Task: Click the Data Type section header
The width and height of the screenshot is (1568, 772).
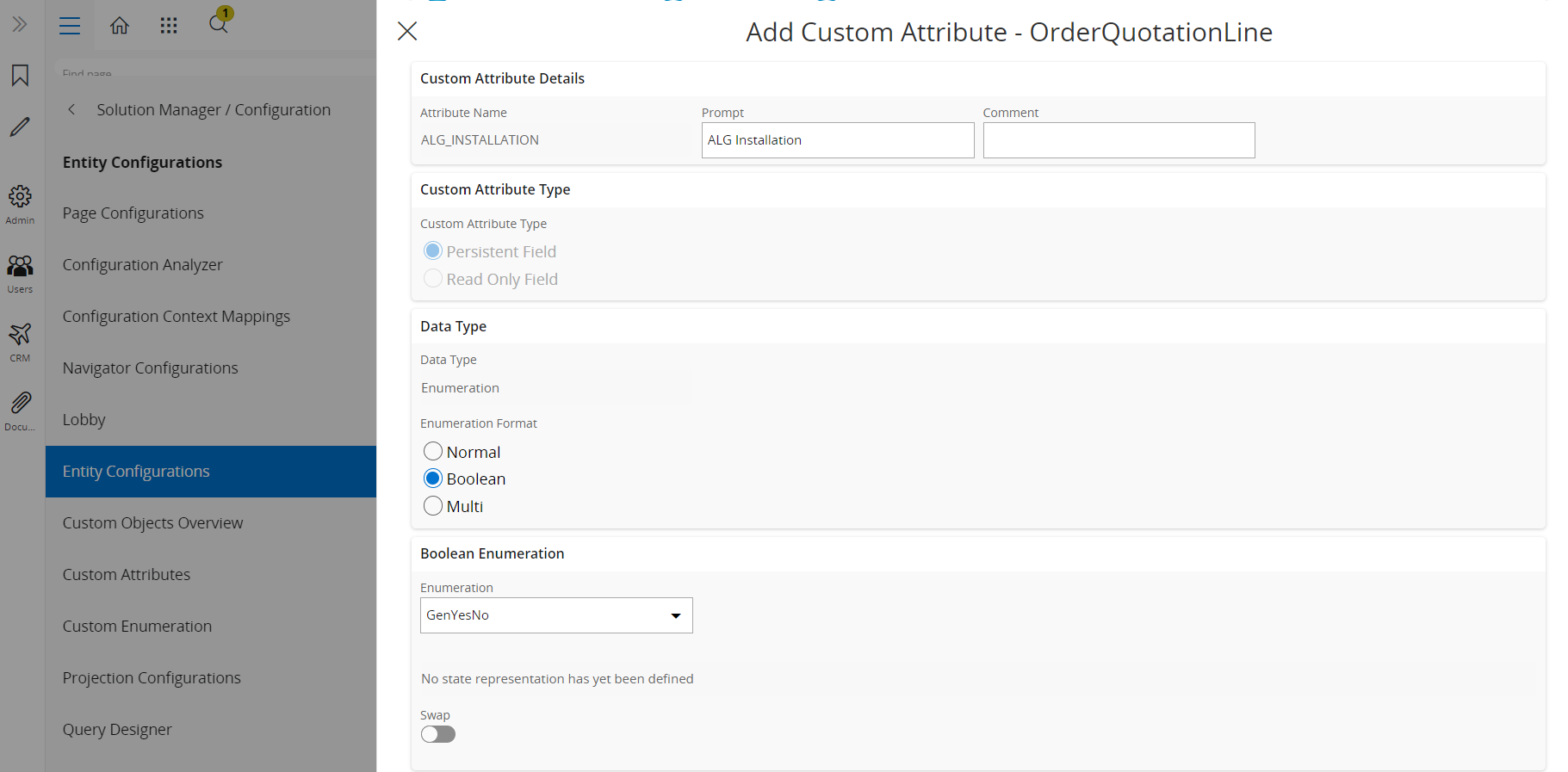Action: point(453,326)
